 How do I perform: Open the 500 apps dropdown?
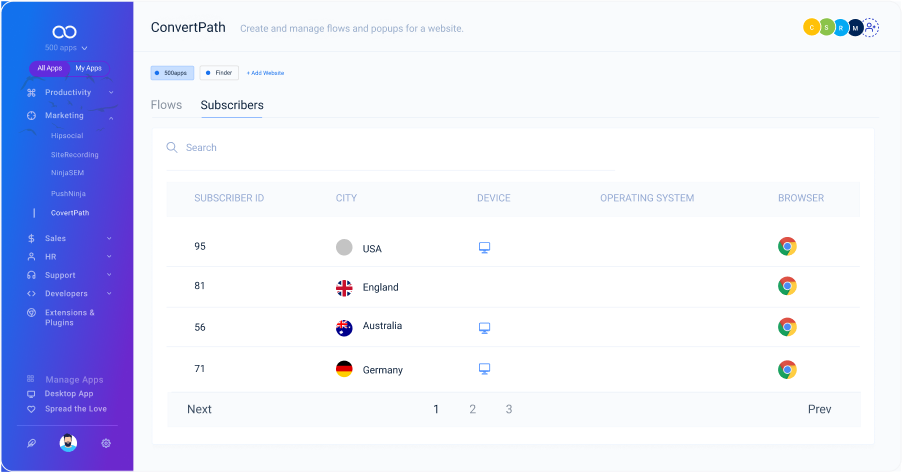point(67,47)
